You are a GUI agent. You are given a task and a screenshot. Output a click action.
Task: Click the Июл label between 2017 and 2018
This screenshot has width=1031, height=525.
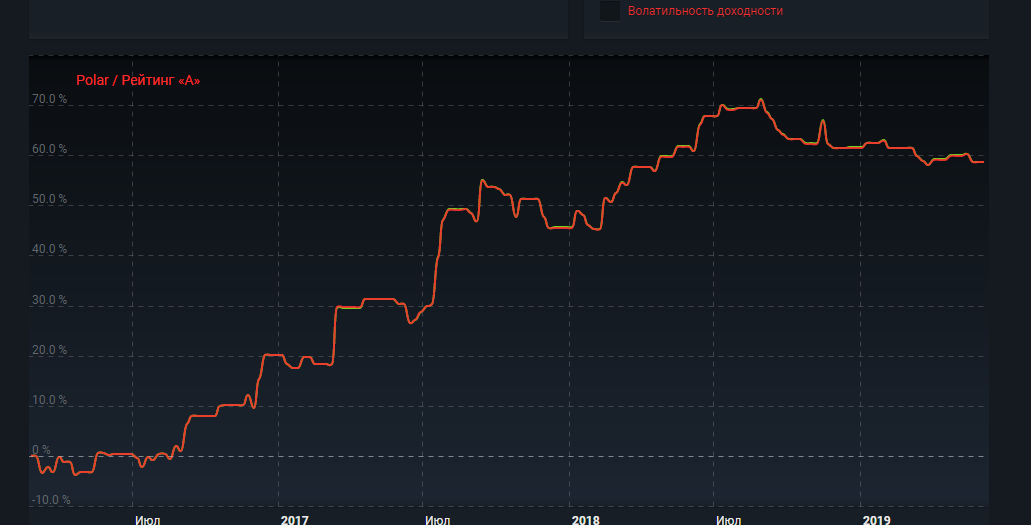pos(437,519)
